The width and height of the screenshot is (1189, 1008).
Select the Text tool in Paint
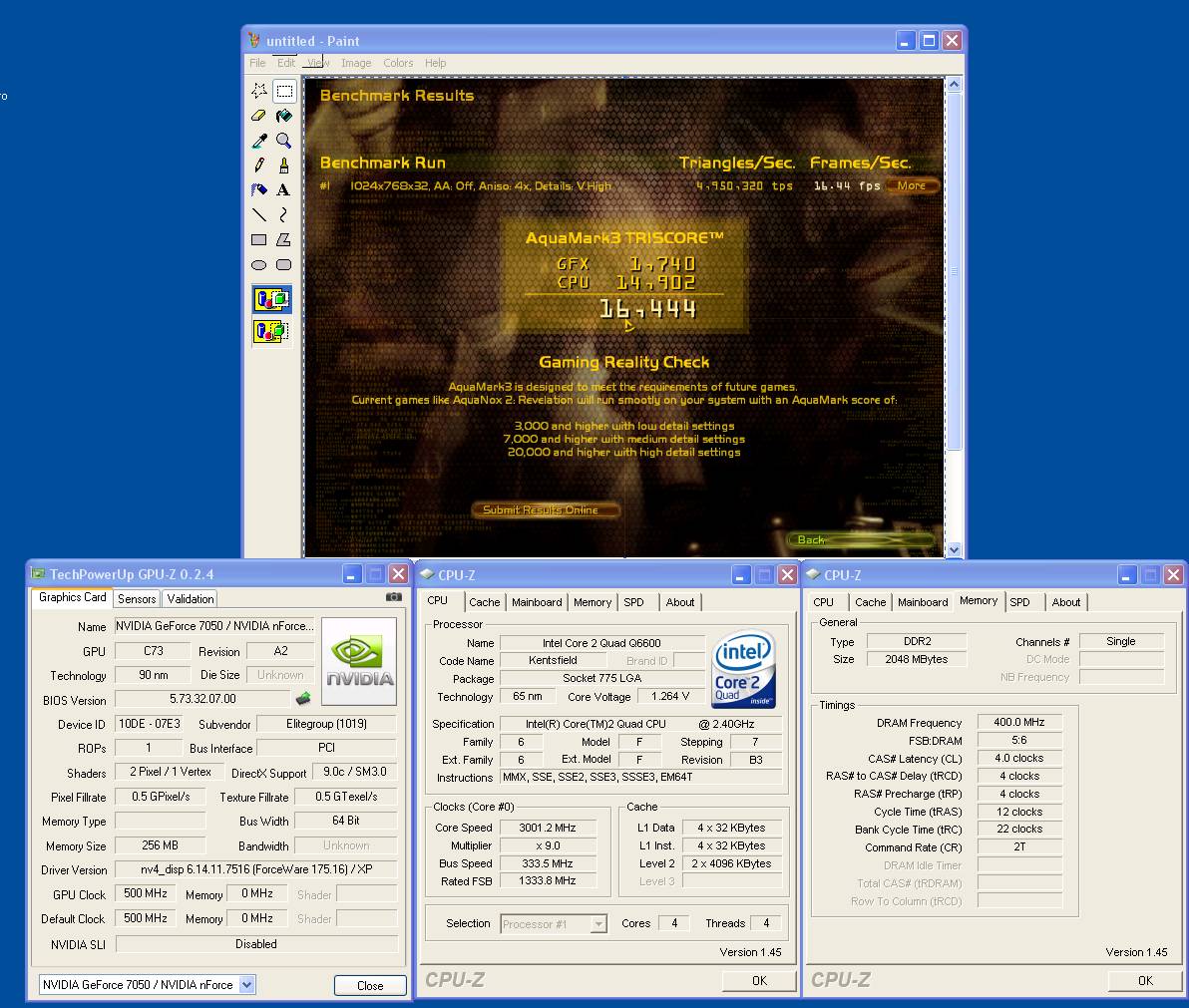(x=284, y=190)
